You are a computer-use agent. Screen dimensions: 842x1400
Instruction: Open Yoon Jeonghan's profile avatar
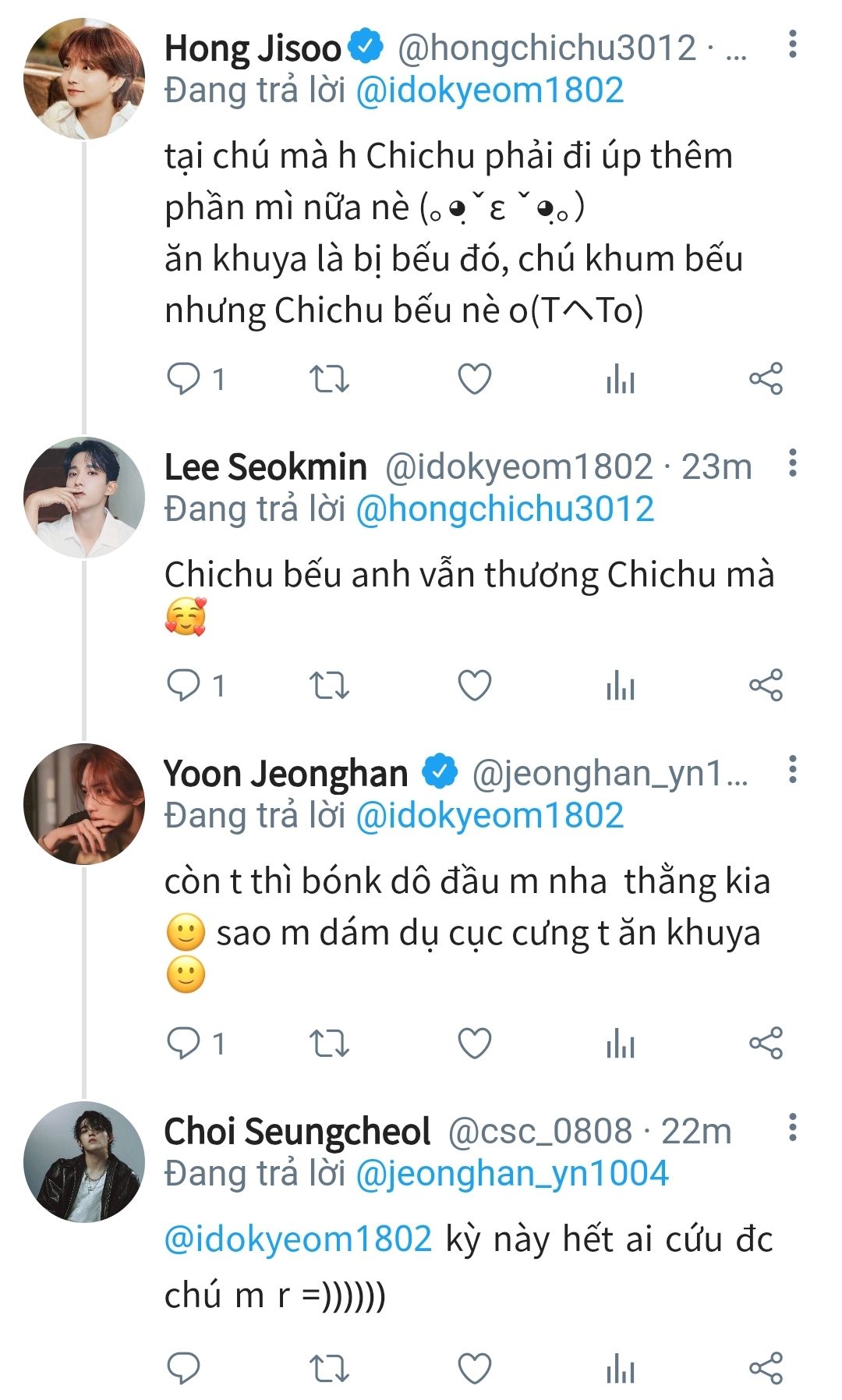point(84,804)
